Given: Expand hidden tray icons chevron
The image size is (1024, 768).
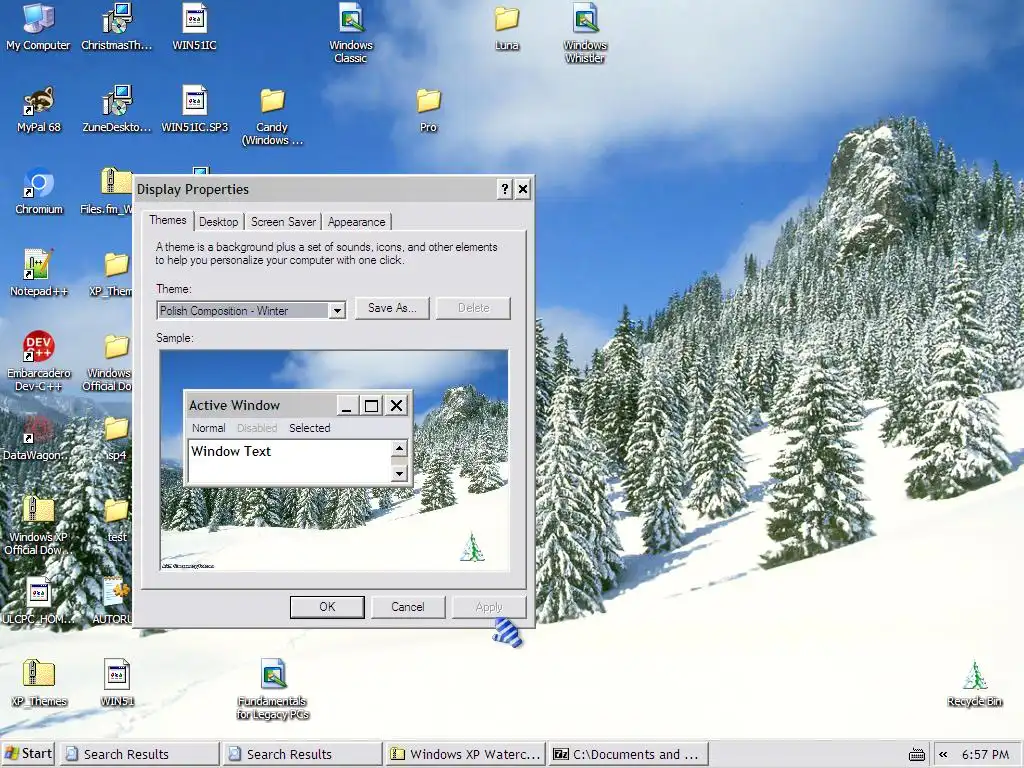Looking at the screenshot, I should pyautogui.click(x=943, y=754).
